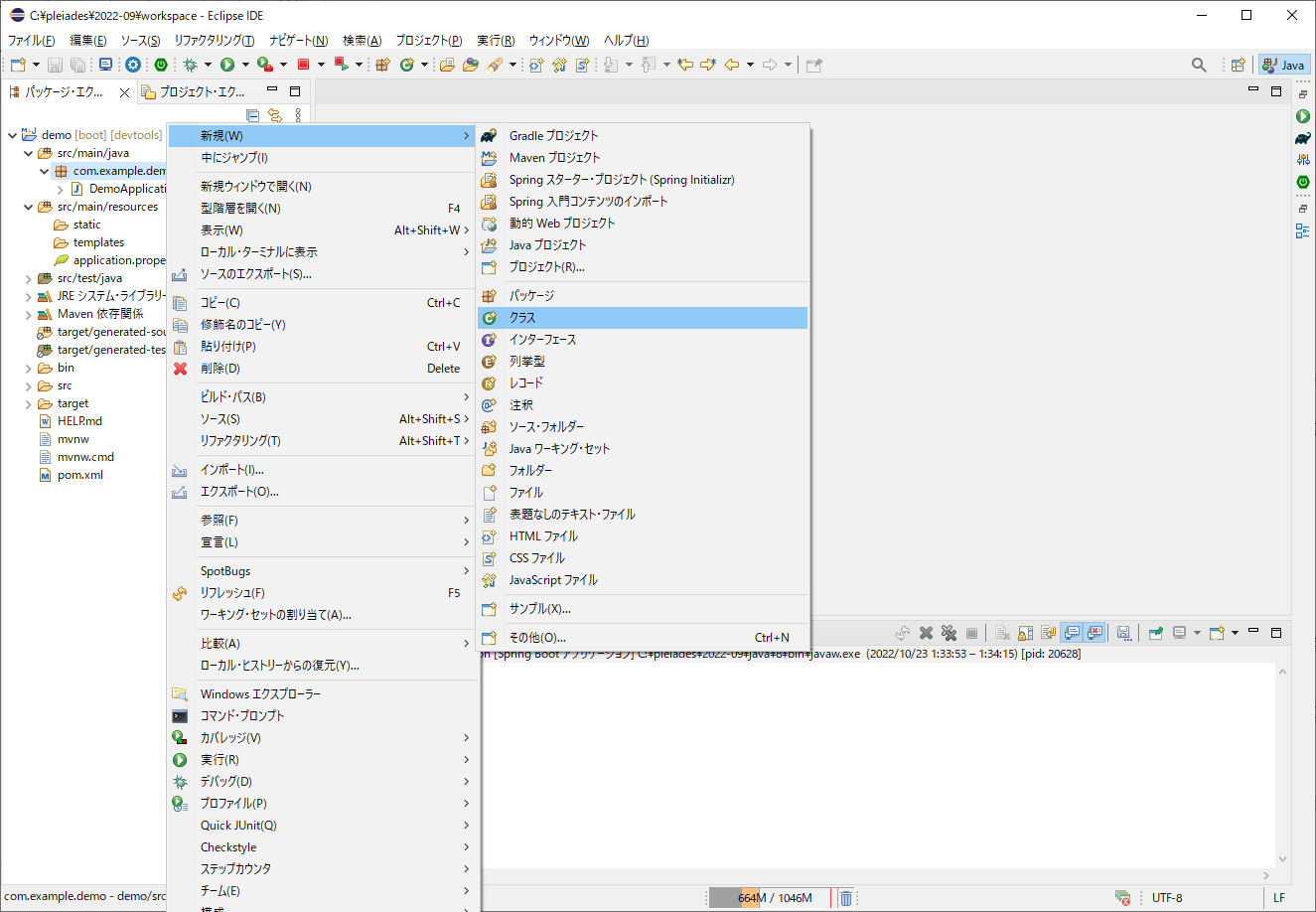1316x912 pixels.
Task: Open the Run button dropdown arrow
Action: [x=245, y=65]
